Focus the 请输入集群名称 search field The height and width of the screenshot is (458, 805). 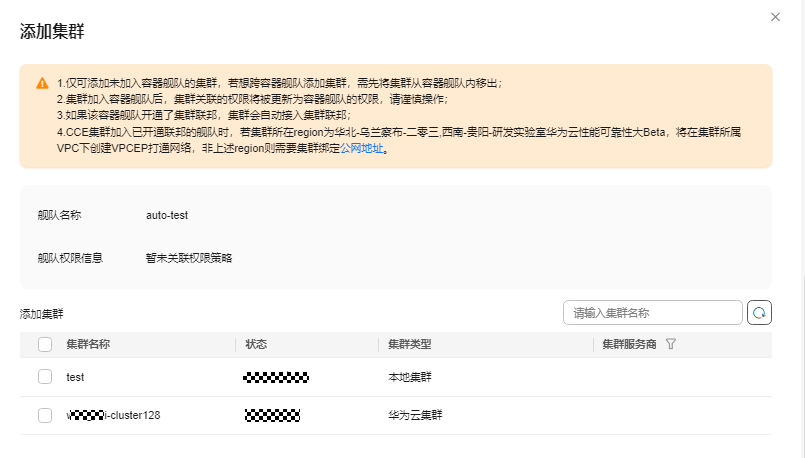(x=653, y=313)
